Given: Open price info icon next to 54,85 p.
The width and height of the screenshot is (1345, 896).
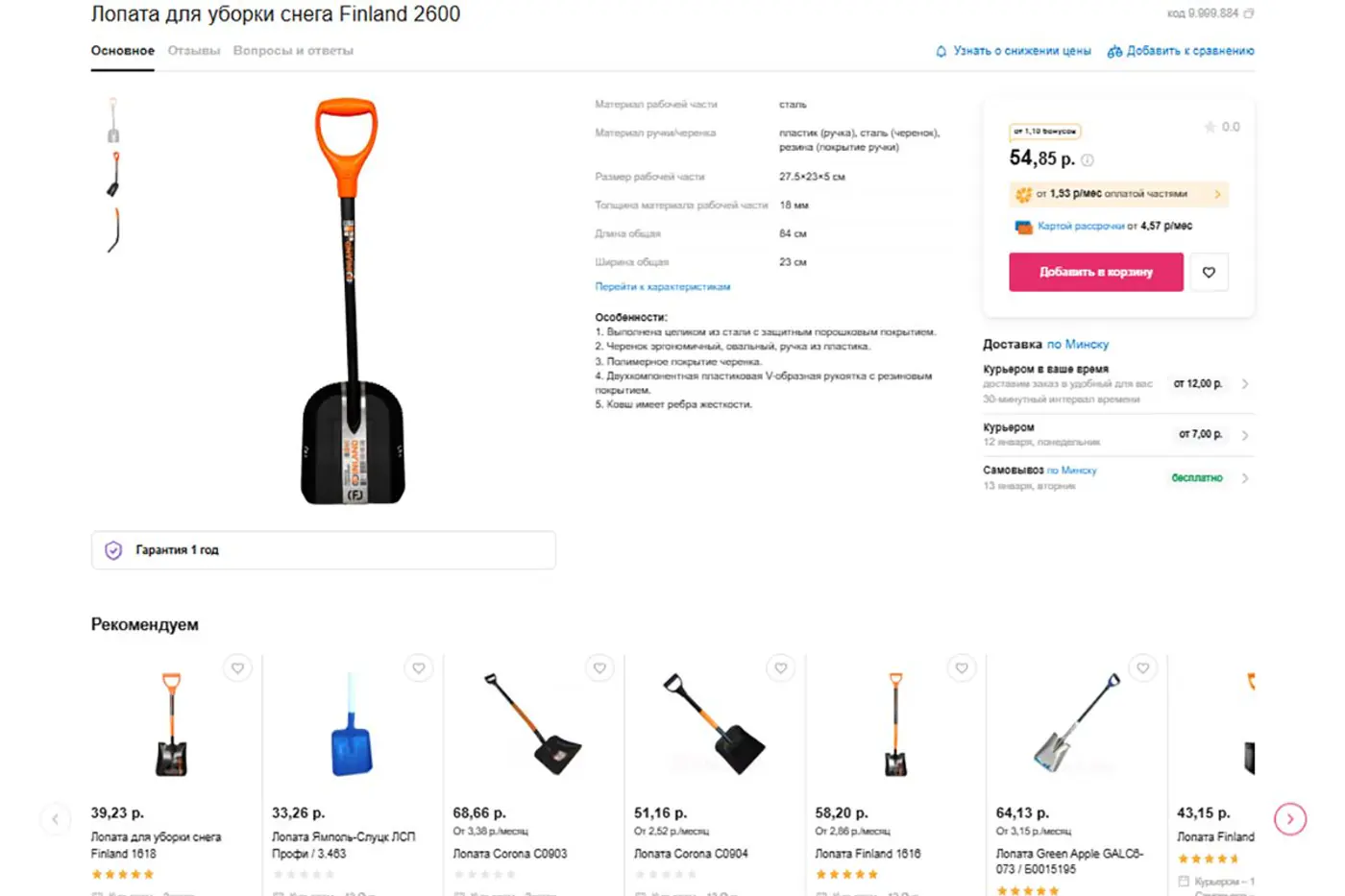Looking at the screenshot, I should [1088, 160].
